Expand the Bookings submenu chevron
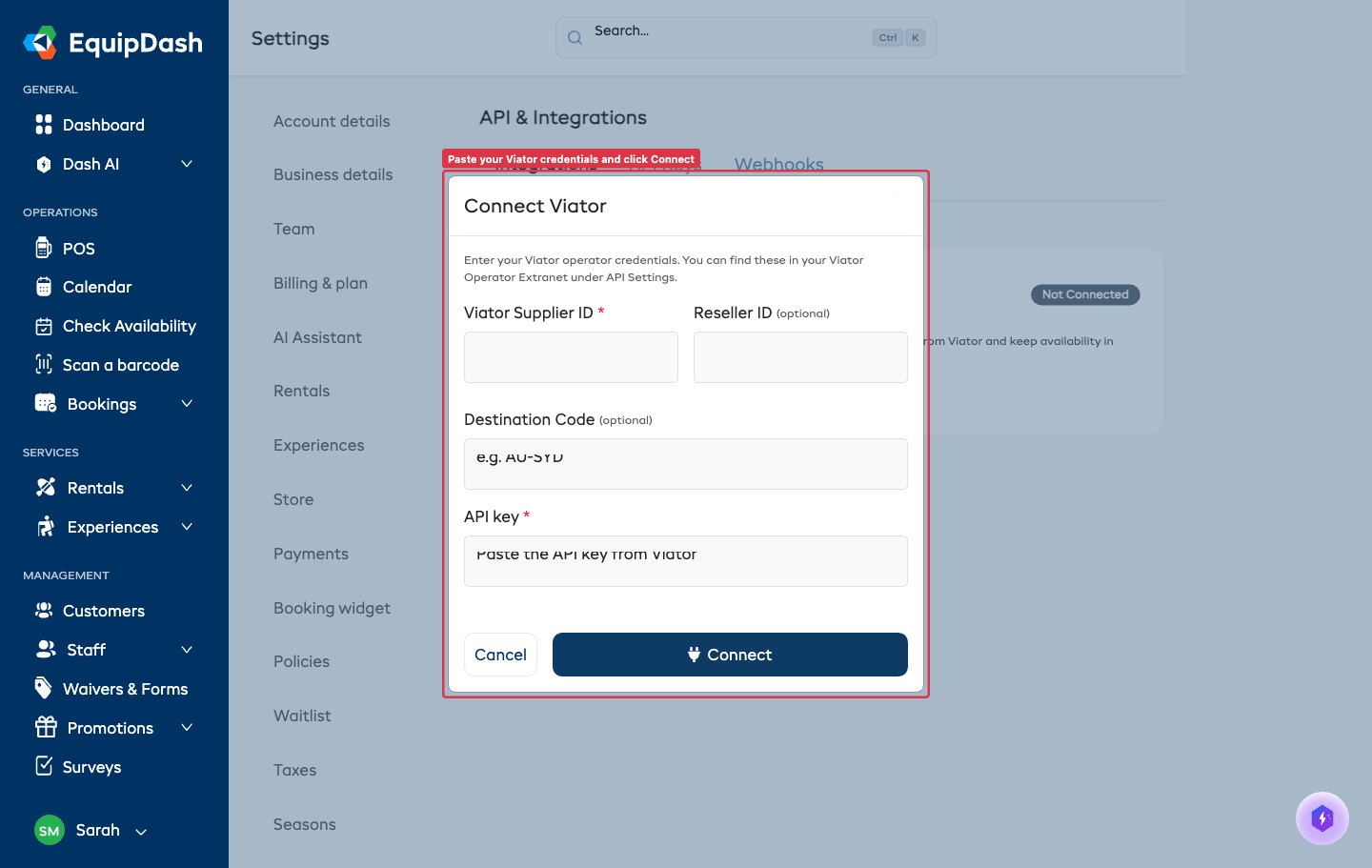 pyautogui.click(x=187, y=404)
